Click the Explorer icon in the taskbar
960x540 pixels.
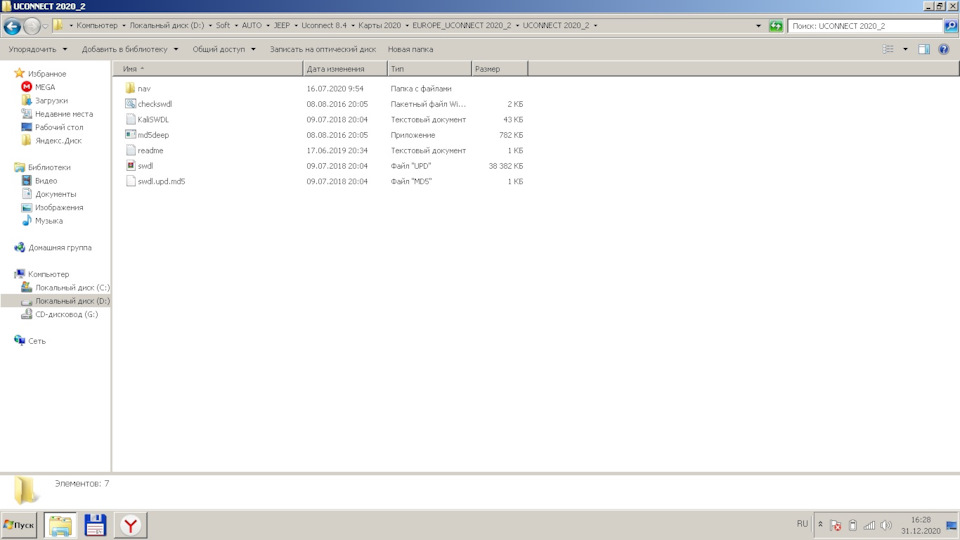[60, 525]
